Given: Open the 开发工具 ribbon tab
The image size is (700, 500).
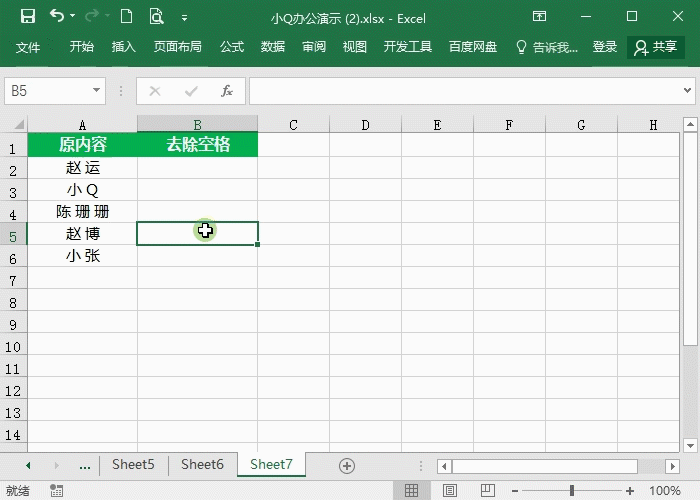Looking at the screenshot, I should tap(407, 46).
